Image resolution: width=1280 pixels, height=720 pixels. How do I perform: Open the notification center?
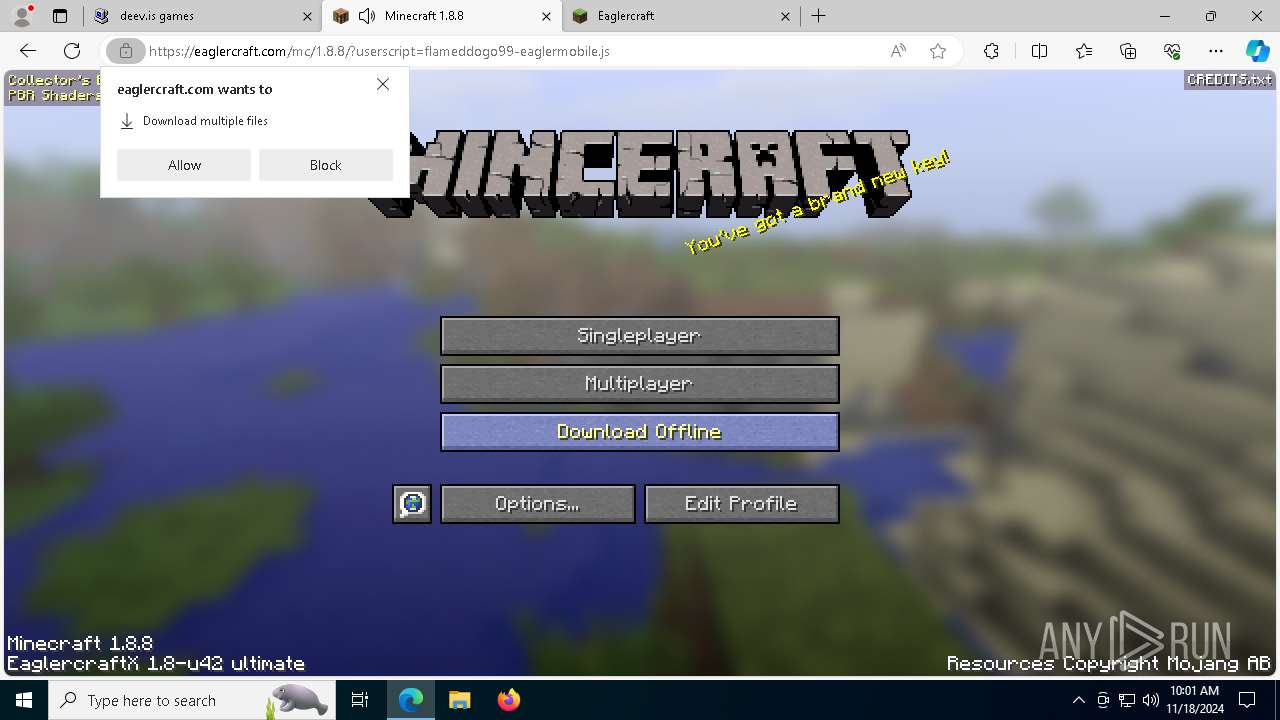click(x=1247, y=700)
